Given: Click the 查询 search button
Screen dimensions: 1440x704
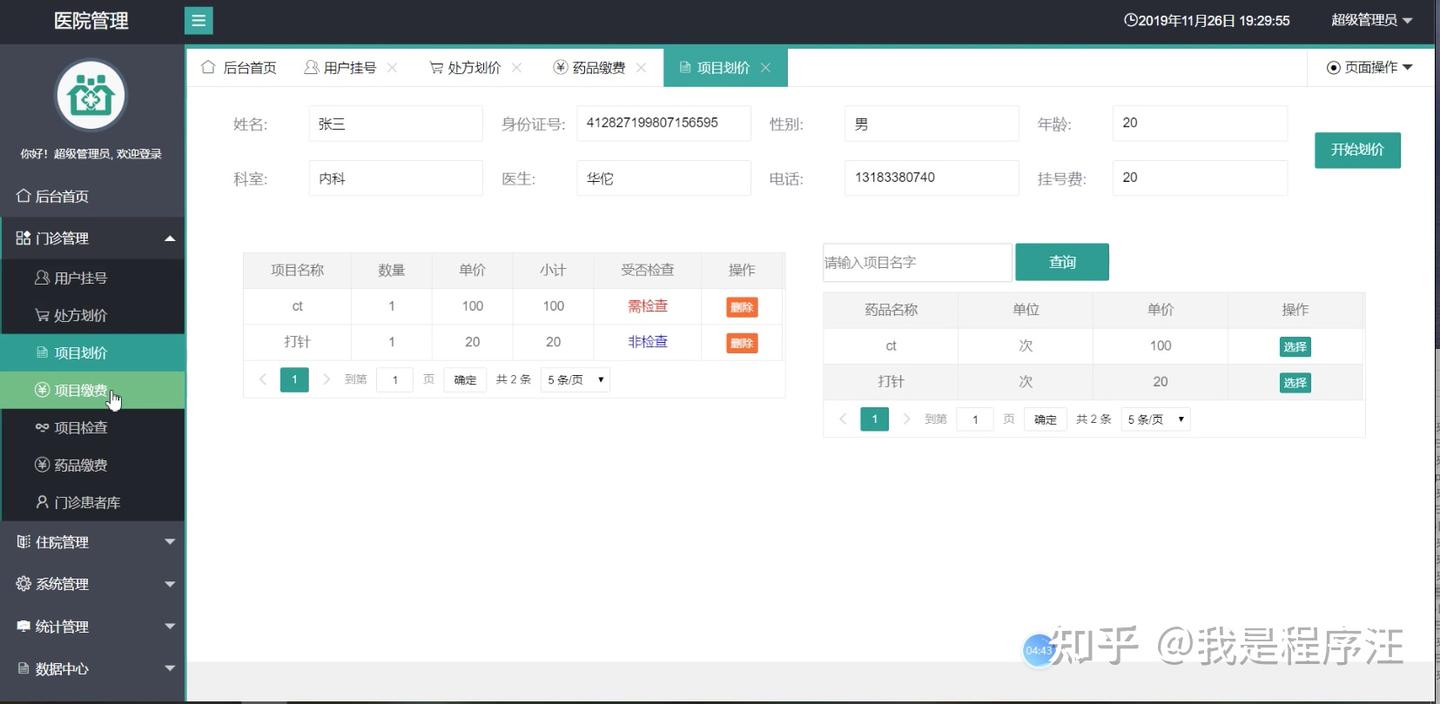Looking at the screenshot, I should (1062, 262).
